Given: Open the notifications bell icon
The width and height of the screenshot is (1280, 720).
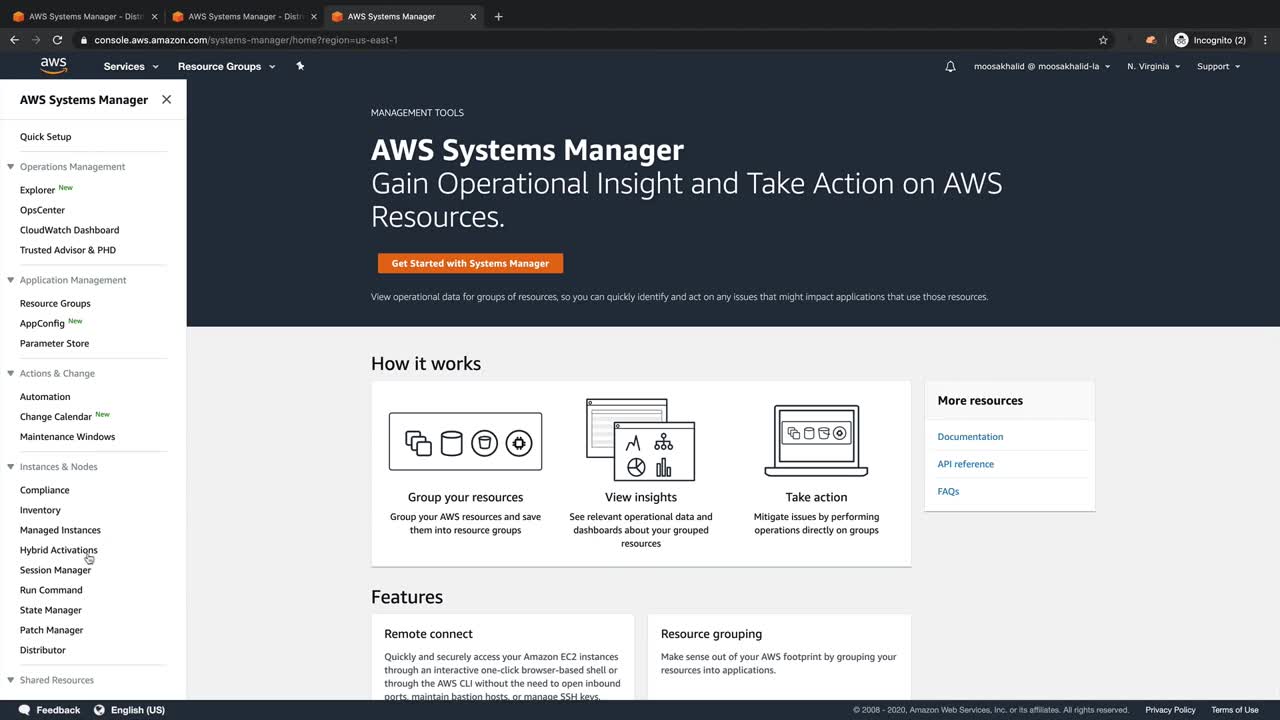Looking at the screenshot, I should click(x=950, y=67).
